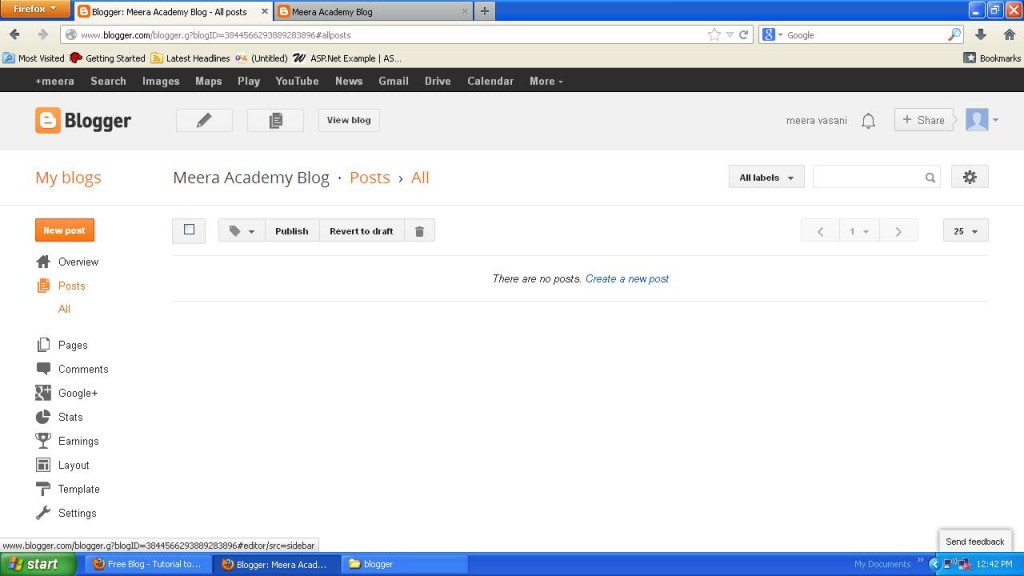Open Settings via the wrench icon
This screenshot has width=1024, height=576.
pos(42,513)
